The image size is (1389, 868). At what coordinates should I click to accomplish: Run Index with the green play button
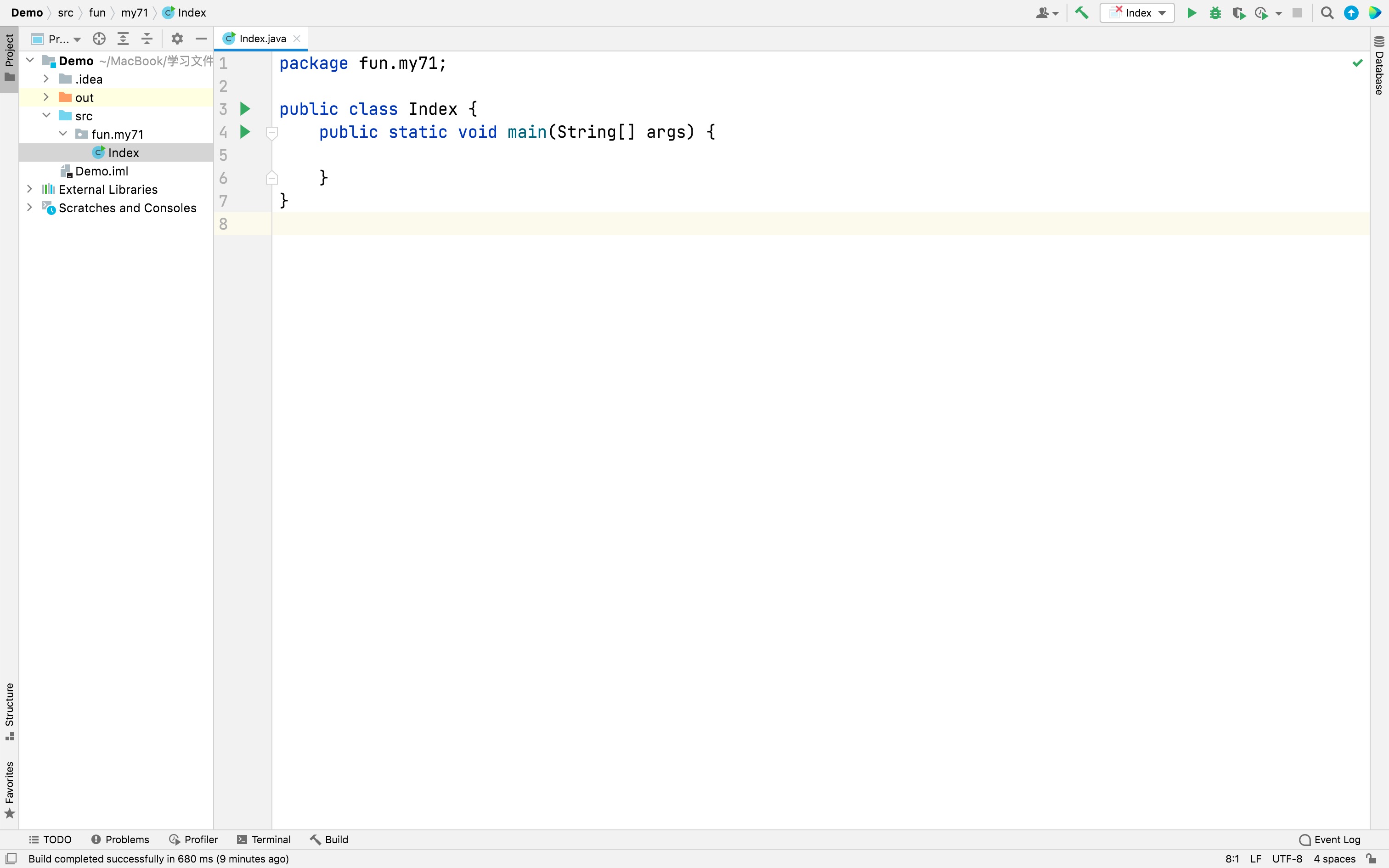pos(1191,13)
